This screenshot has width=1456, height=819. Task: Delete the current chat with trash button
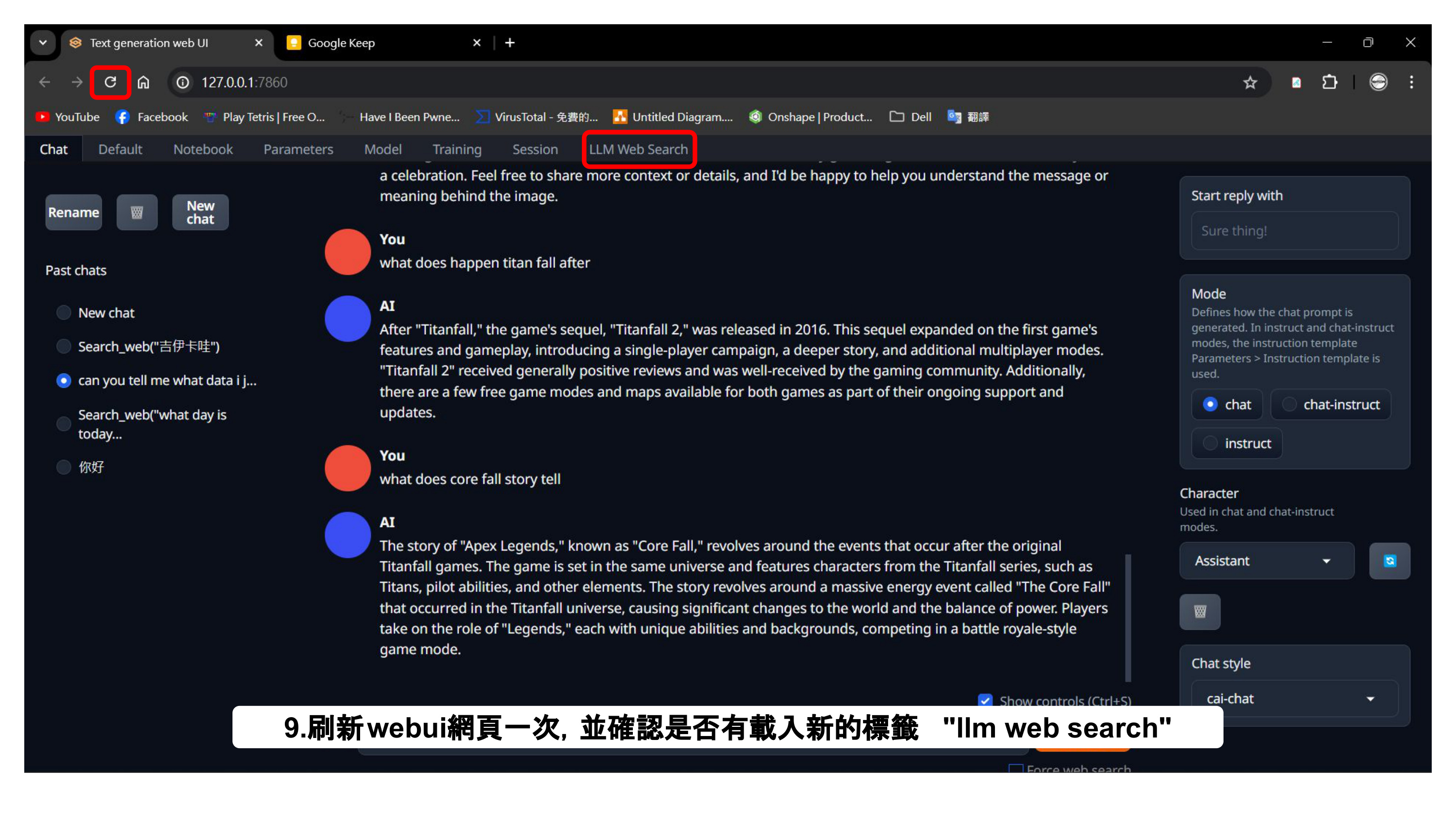pos(137,213)
